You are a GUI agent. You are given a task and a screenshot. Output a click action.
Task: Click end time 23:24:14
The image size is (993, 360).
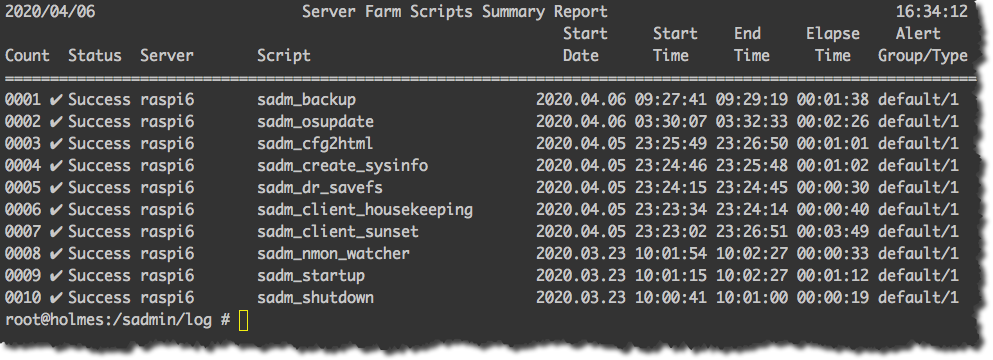click(752, 210)
